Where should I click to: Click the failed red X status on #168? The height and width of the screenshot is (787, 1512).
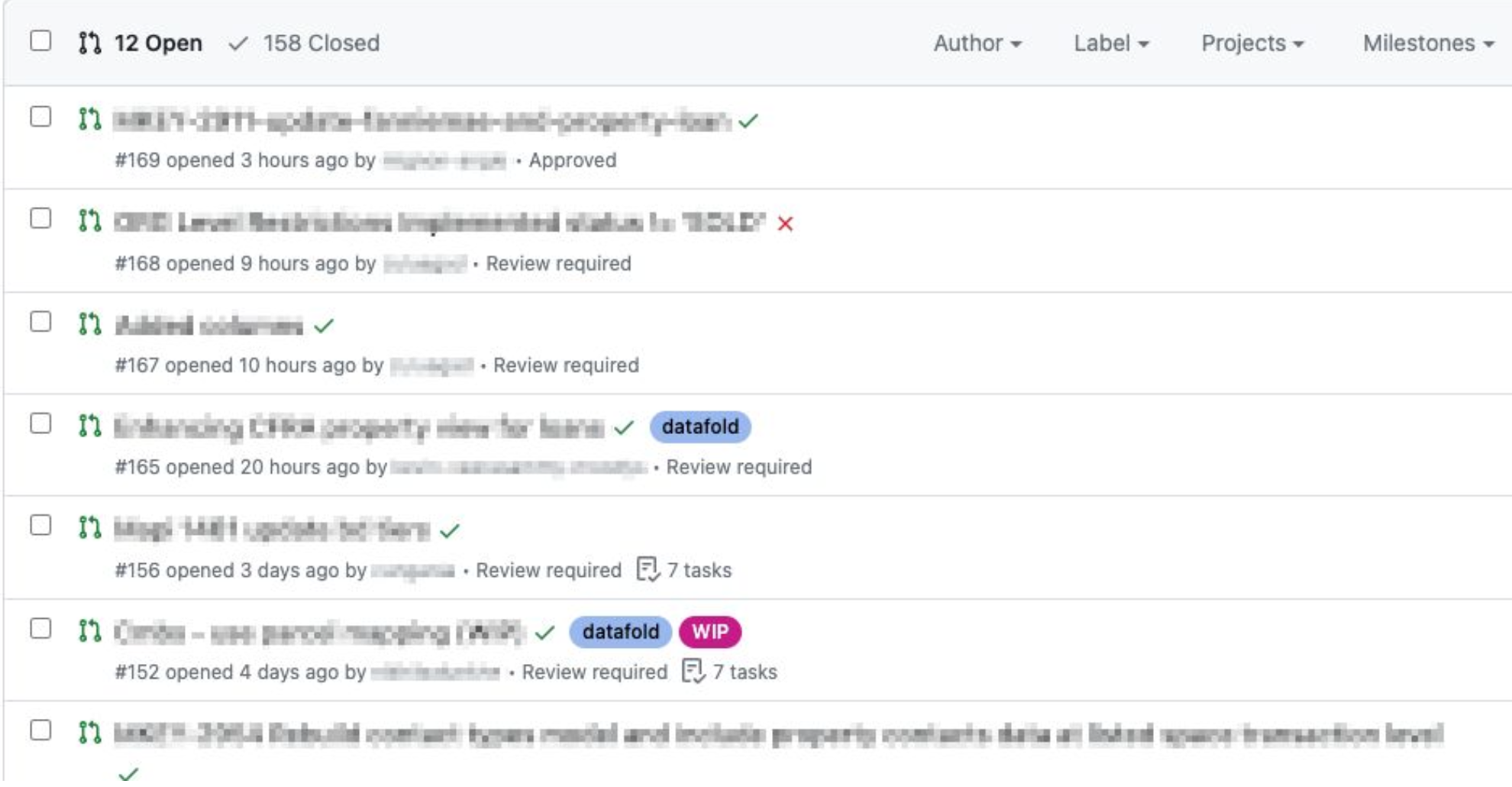785,224
